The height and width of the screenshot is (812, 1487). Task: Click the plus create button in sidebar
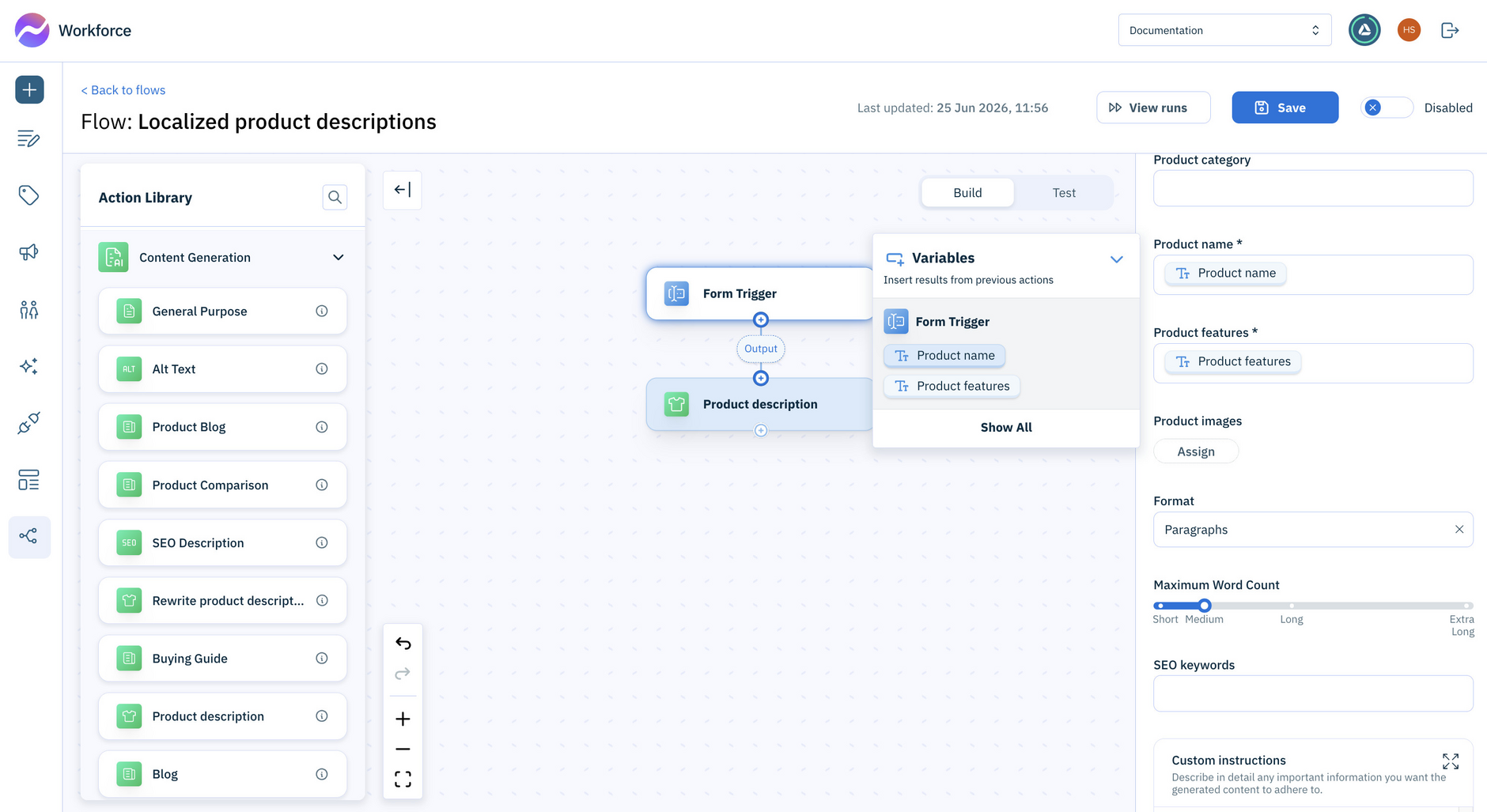(x=29, y=89)
